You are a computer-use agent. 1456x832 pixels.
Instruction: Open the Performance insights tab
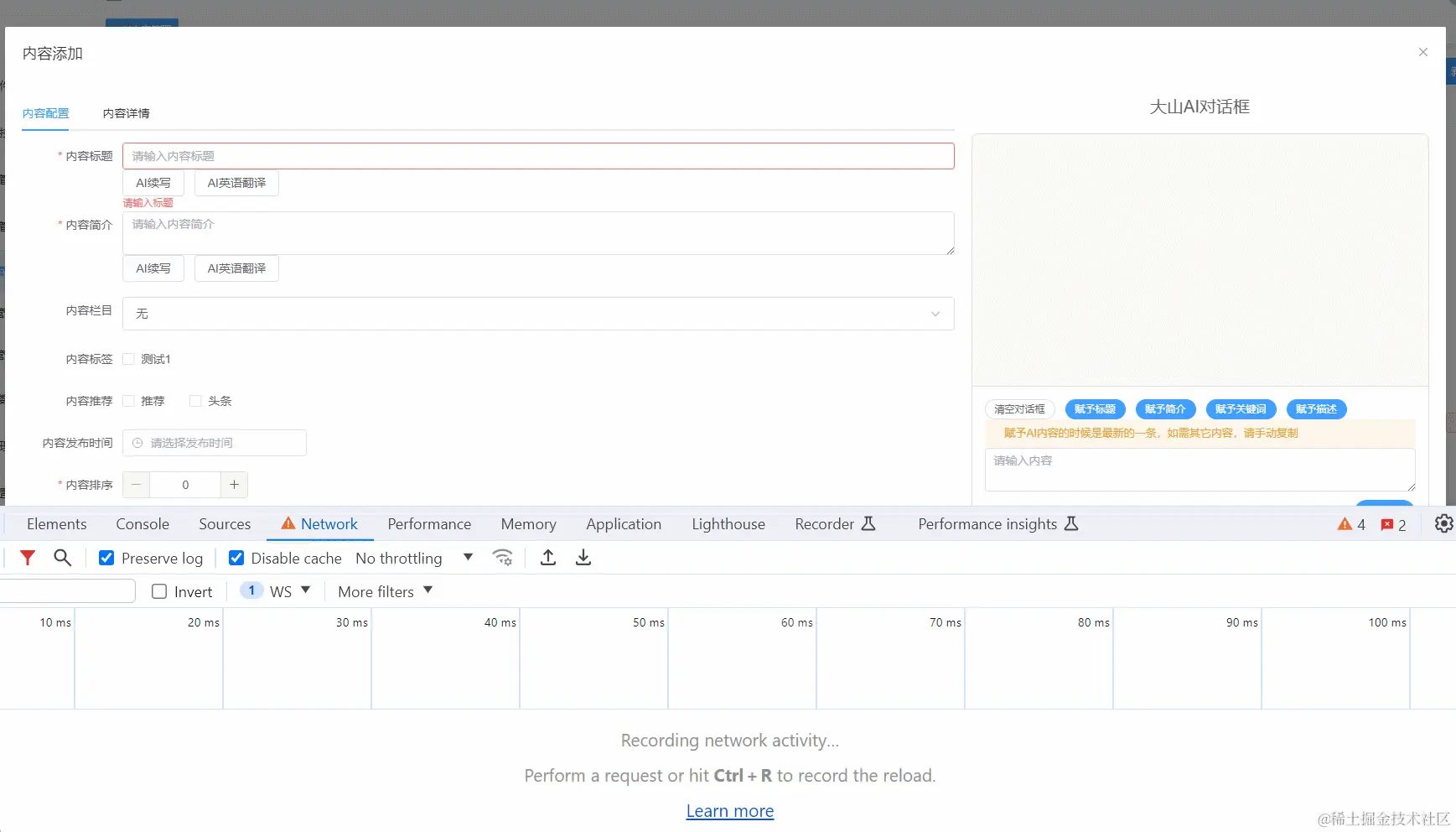pos(997,524)
